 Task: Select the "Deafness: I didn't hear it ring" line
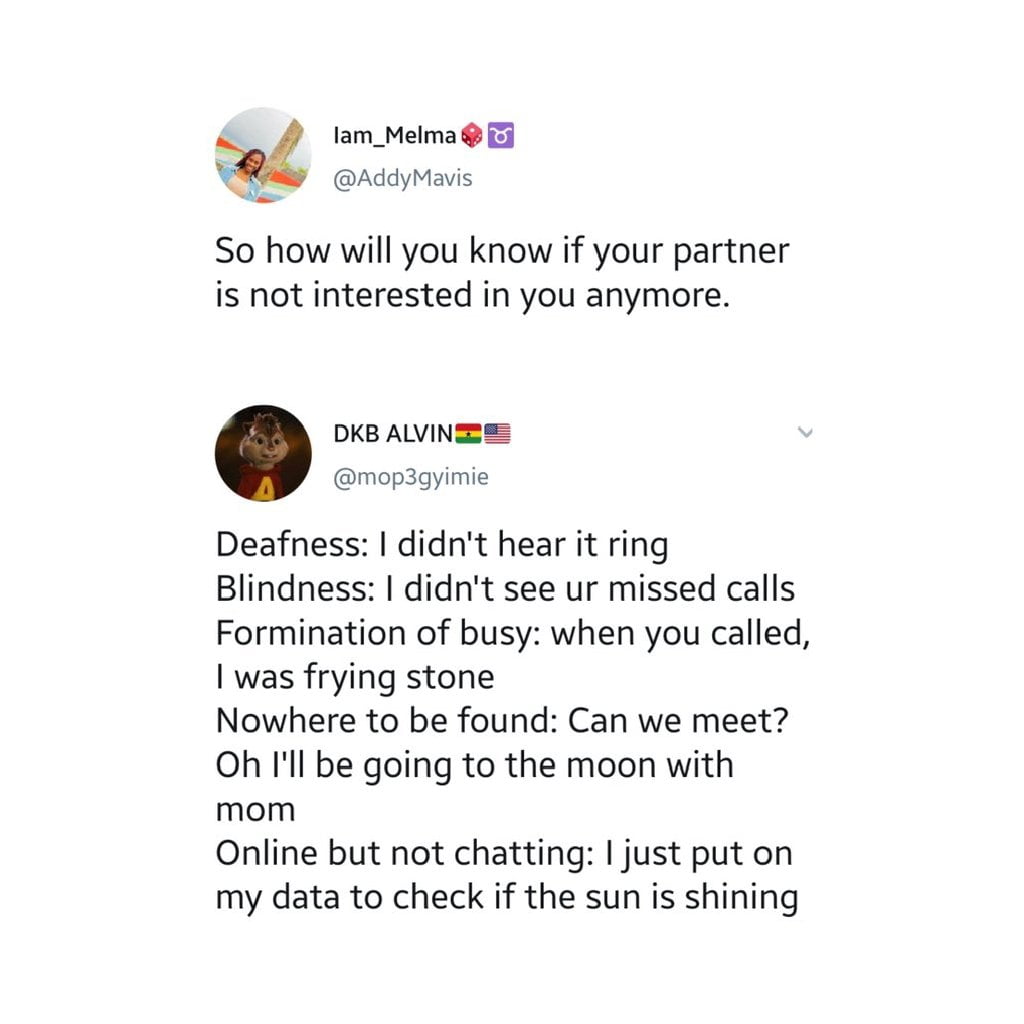[x=441, y=546]
